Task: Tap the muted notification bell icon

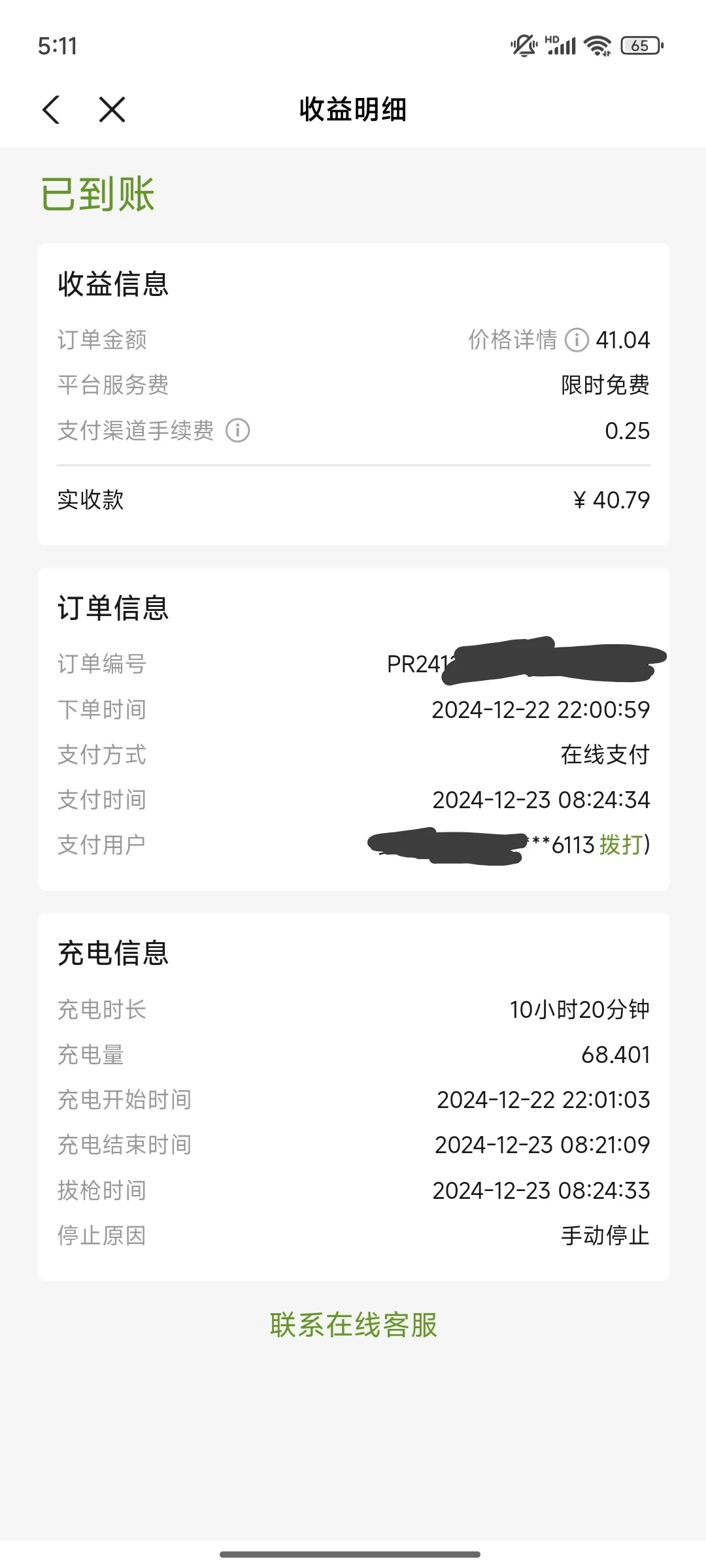Action: pyautogui.click(x=523, y=46)
